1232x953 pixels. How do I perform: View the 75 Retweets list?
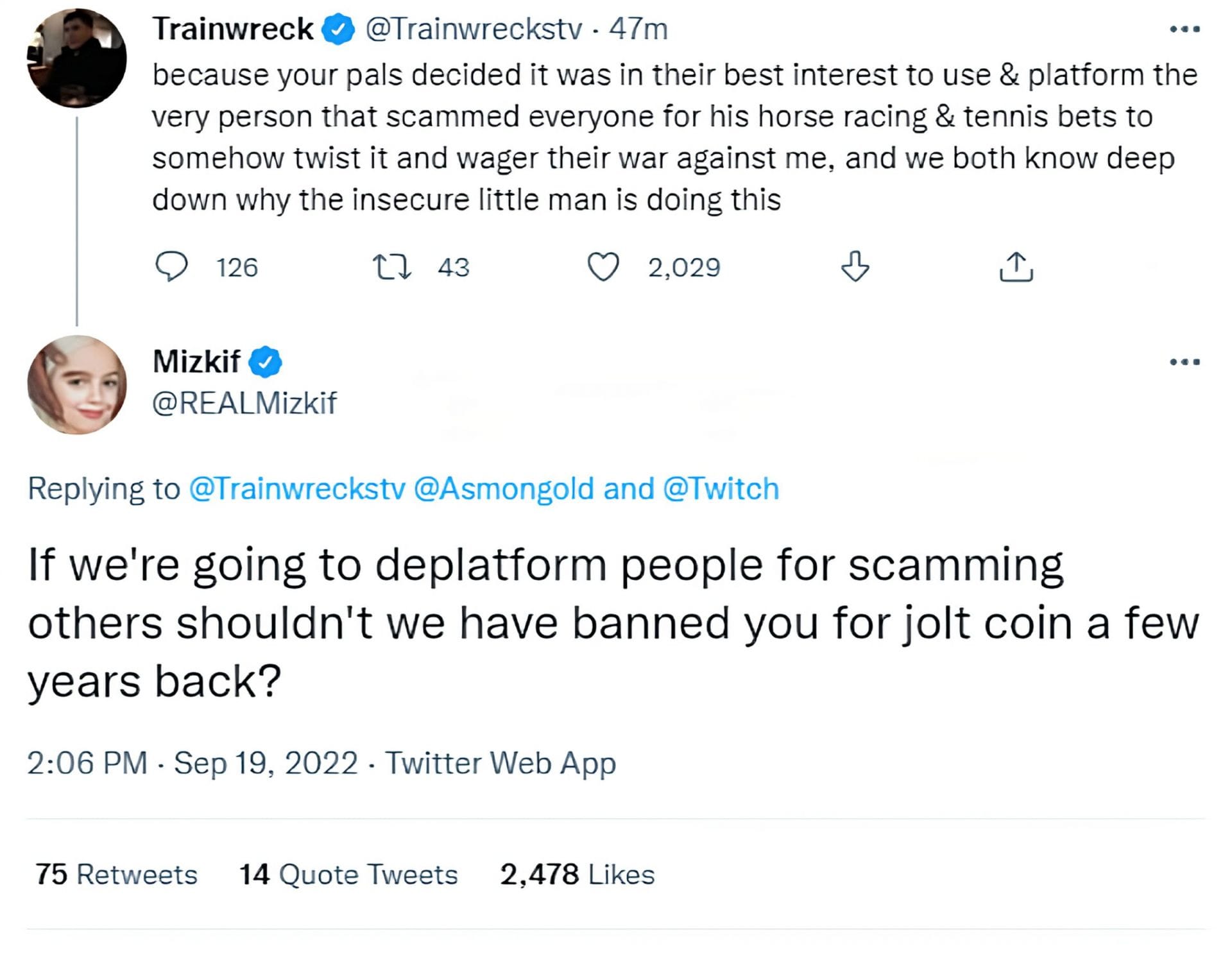coord(116,874)
